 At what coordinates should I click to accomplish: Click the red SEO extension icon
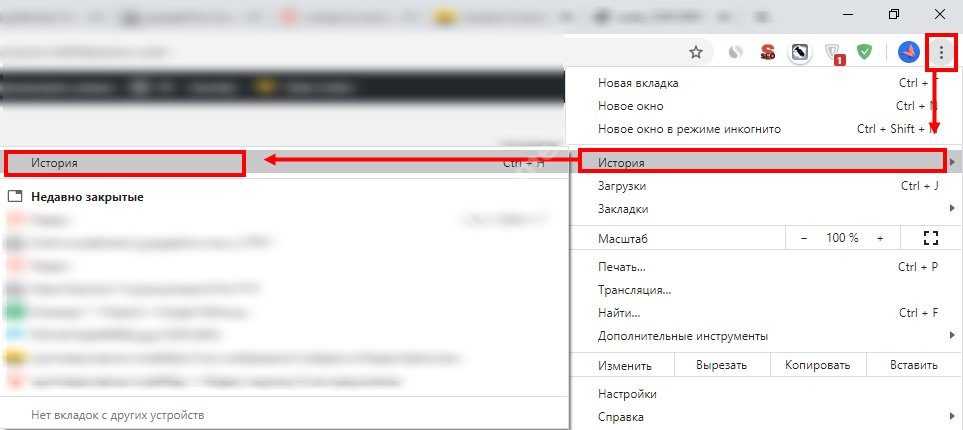tap(768, 52)
